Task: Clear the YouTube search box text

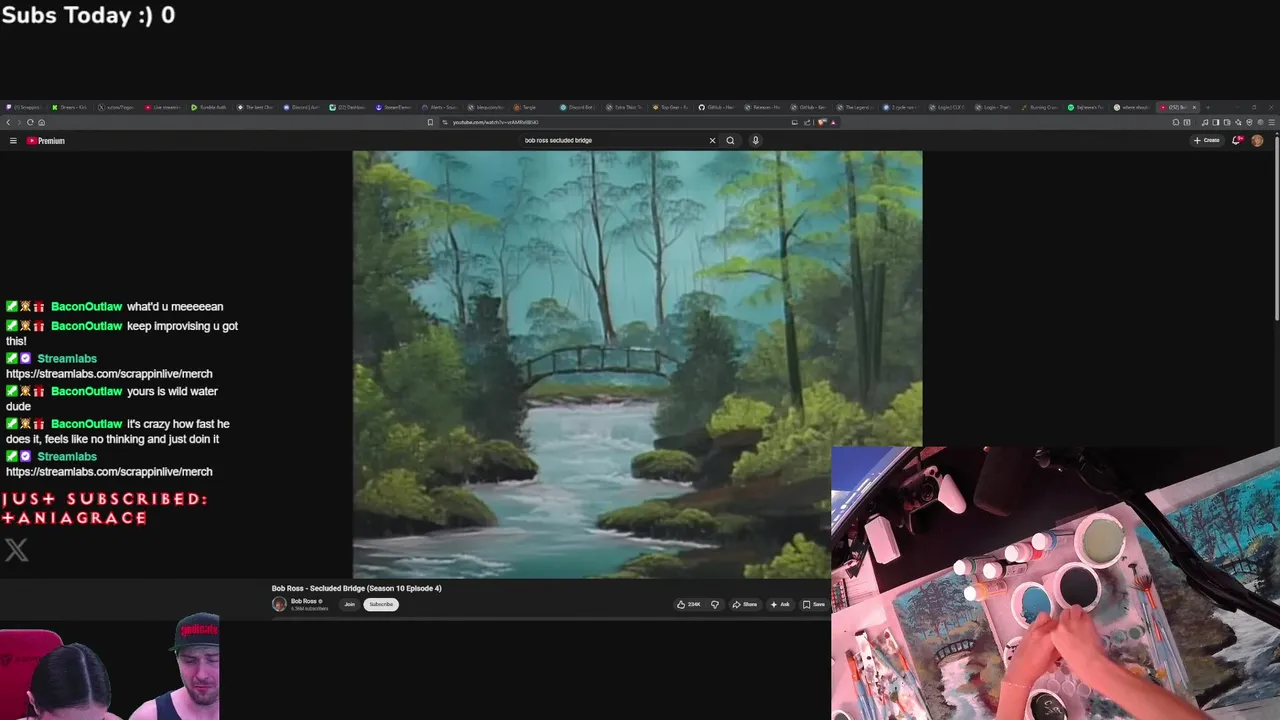Action: (x=712, y=140)
